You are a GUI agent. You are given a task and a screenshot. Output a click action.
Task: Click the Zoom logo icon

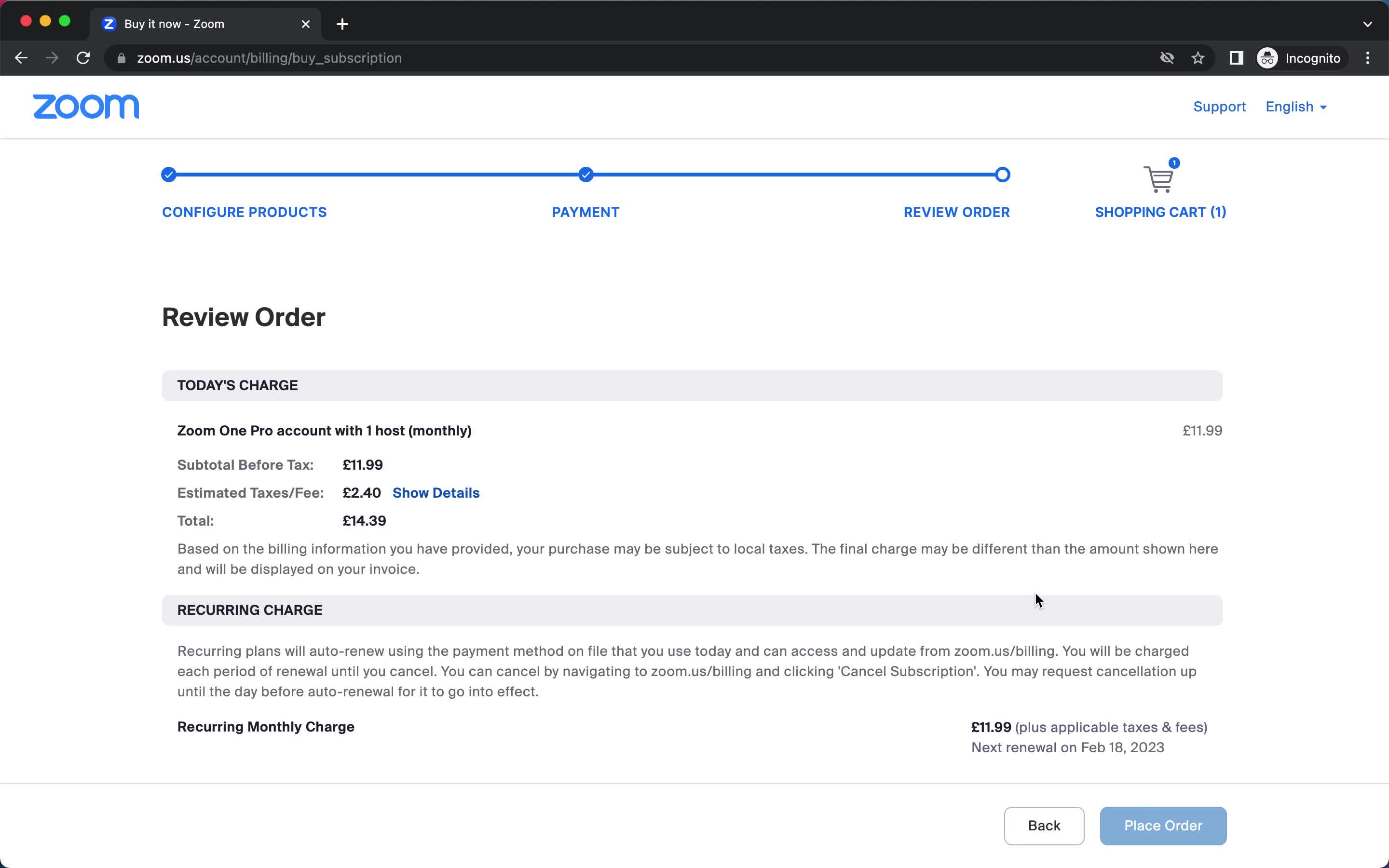pyautogui.click(x=85, y=106)
